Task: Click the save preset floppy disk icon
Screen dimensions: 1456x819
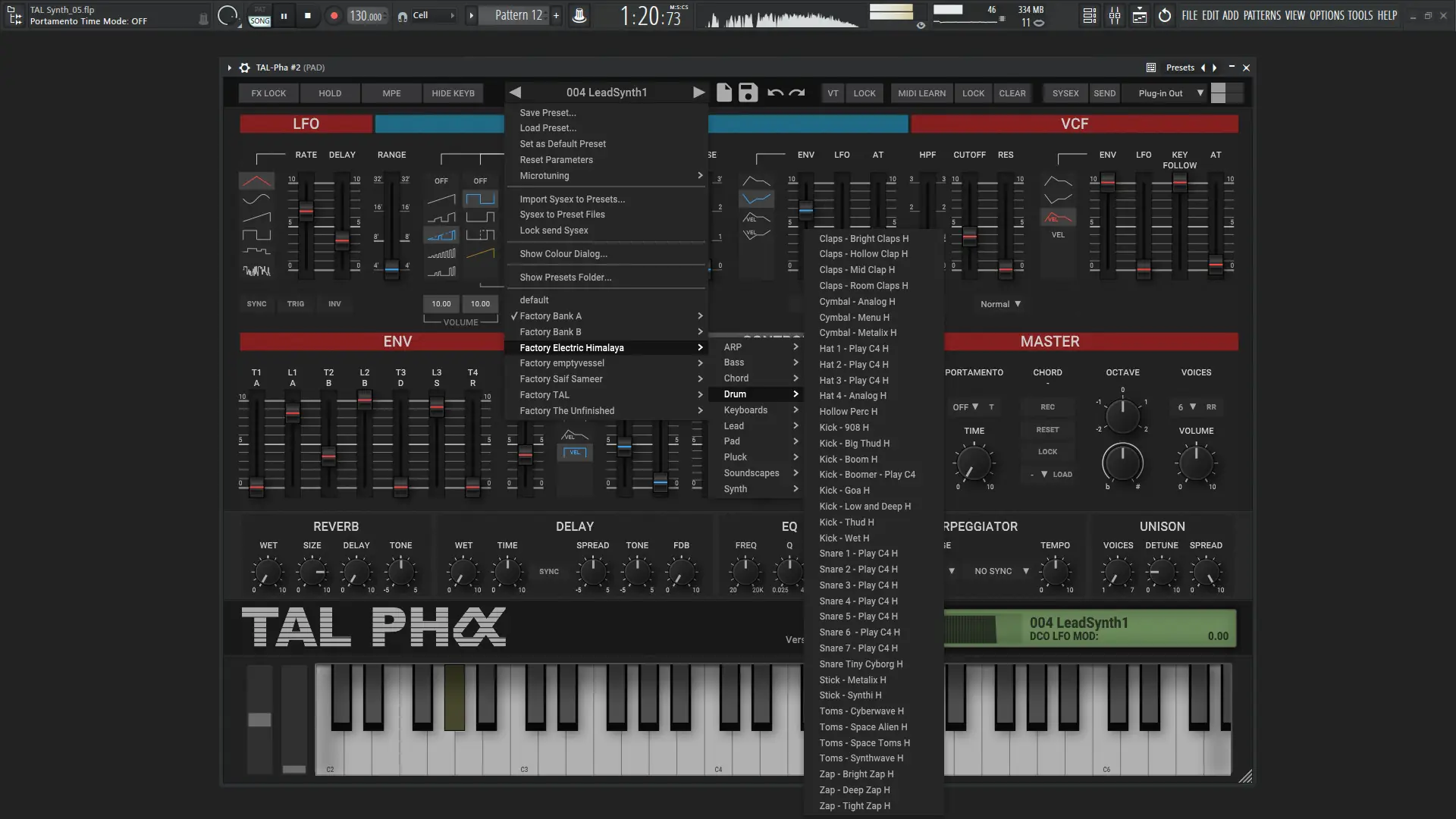Action: tap(748, 93)
